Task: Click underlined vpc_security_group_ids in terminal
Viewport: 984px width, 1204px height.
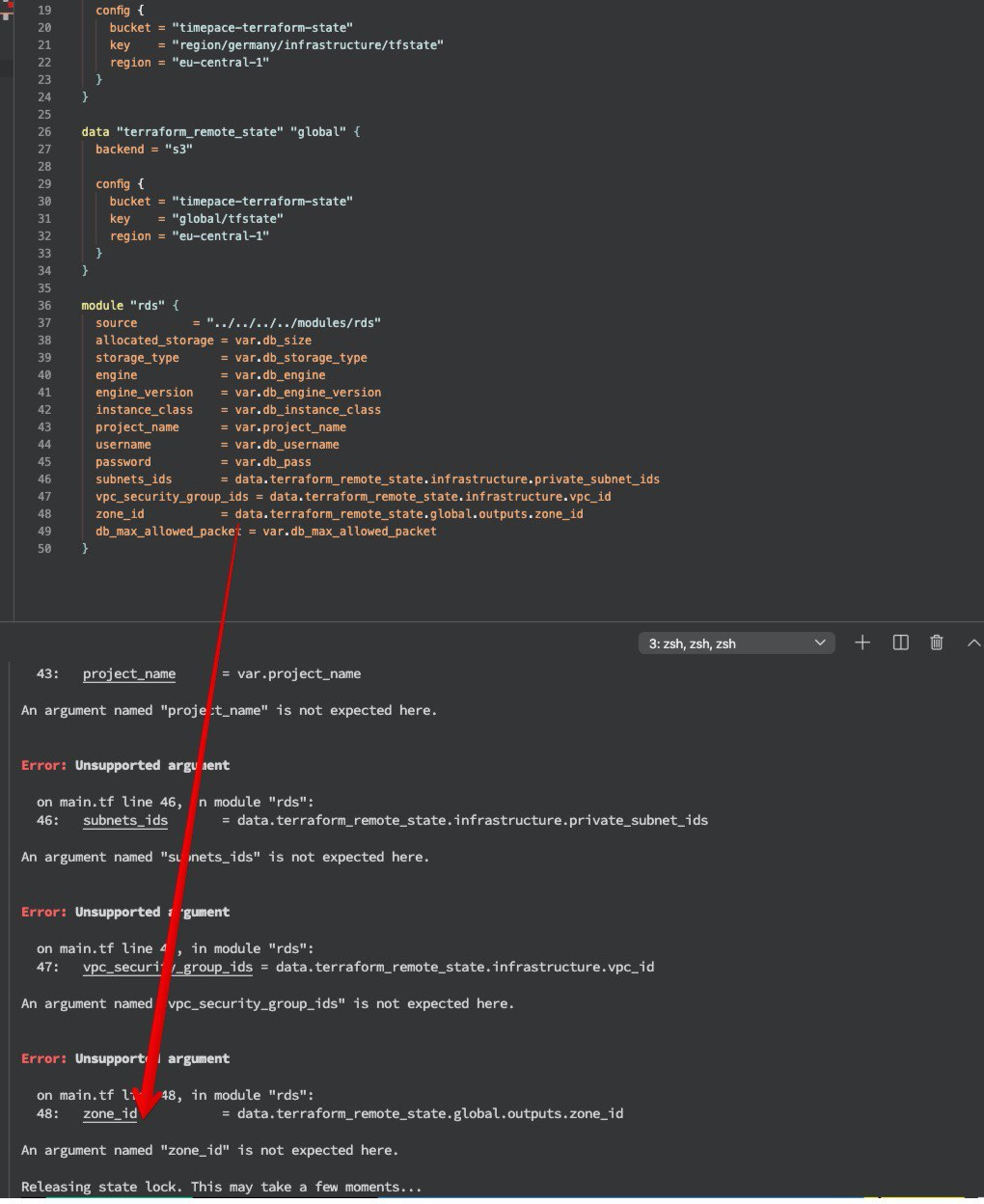Action: click(168, 967)
